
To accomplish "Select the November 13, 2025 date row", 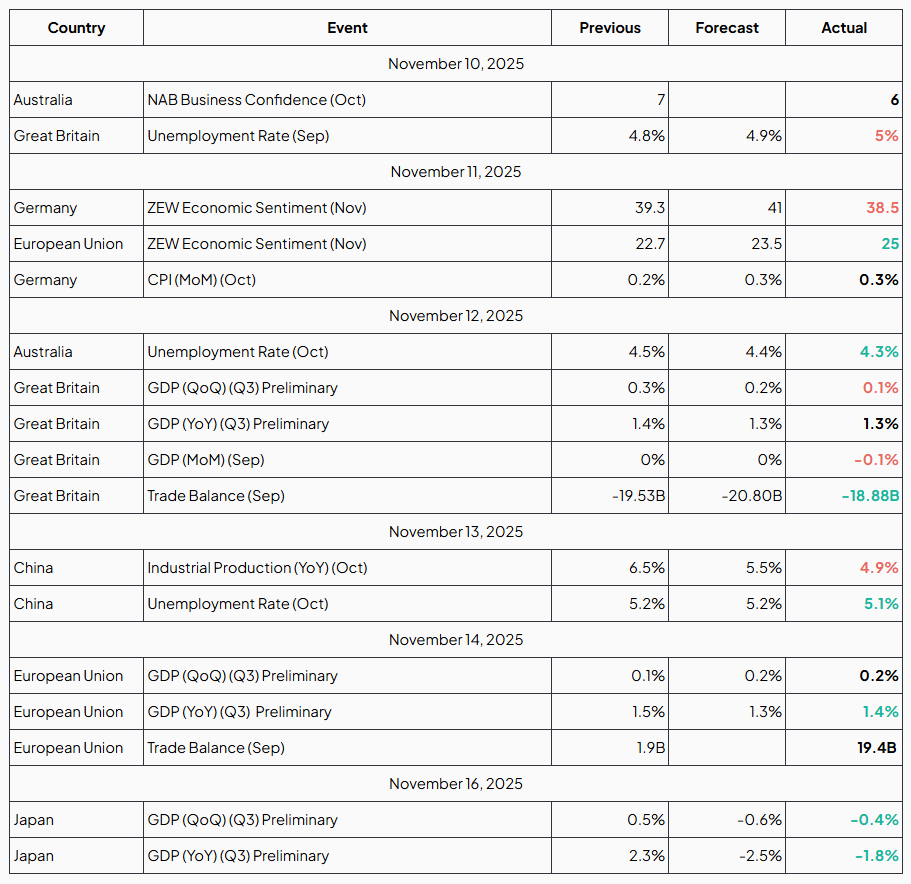I will (456, 532).
